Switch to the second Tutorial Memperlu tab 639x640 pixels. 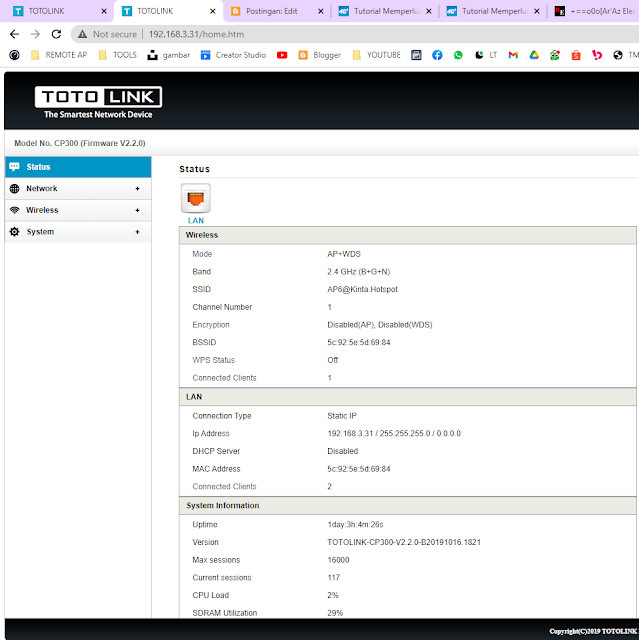(494, 11)
